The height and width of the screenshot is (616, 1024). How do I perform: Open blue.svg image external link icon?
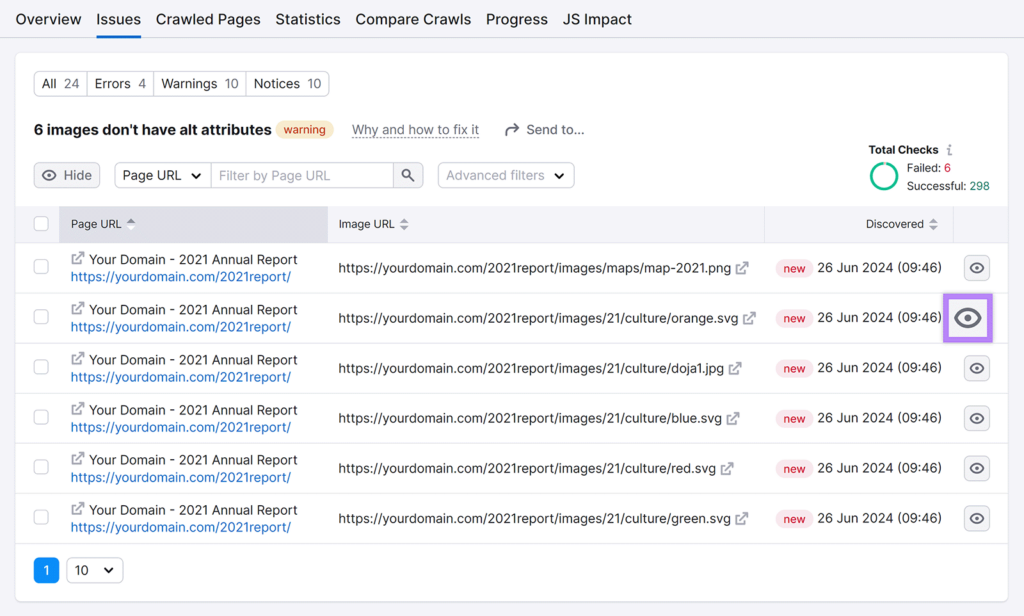click(x=733, y=418)
